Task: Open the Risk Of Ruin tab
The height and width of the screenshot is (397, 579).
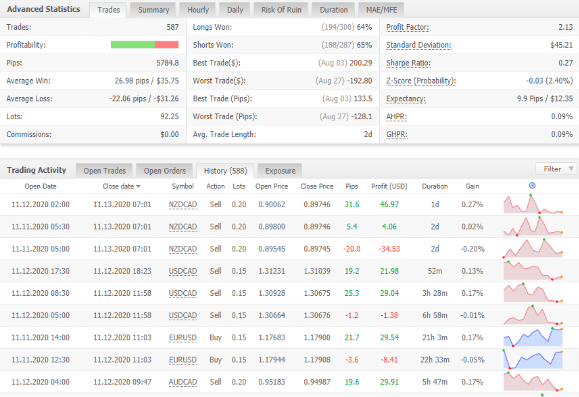Action: click(281, 10)
